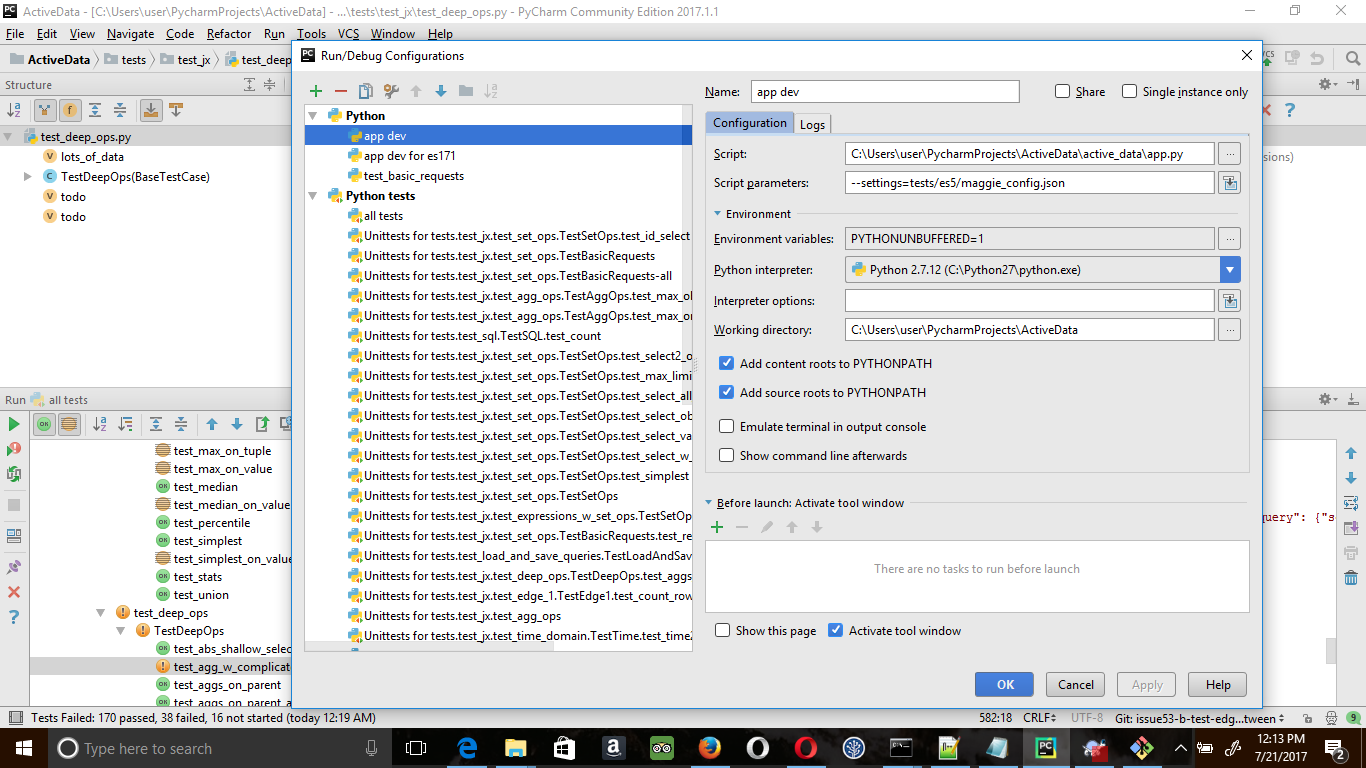
Task: Pin tab icon in Run panel
Action: pos(14,567)
